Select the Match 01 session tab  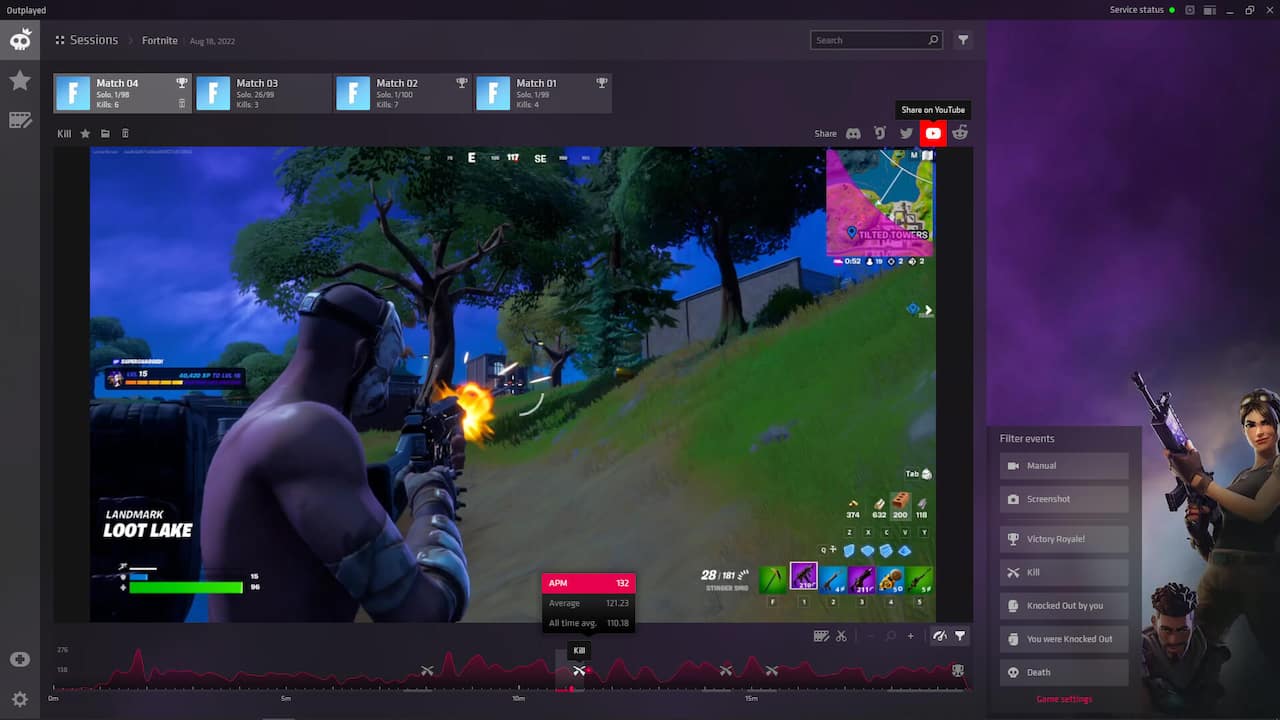tap(543, 93)
